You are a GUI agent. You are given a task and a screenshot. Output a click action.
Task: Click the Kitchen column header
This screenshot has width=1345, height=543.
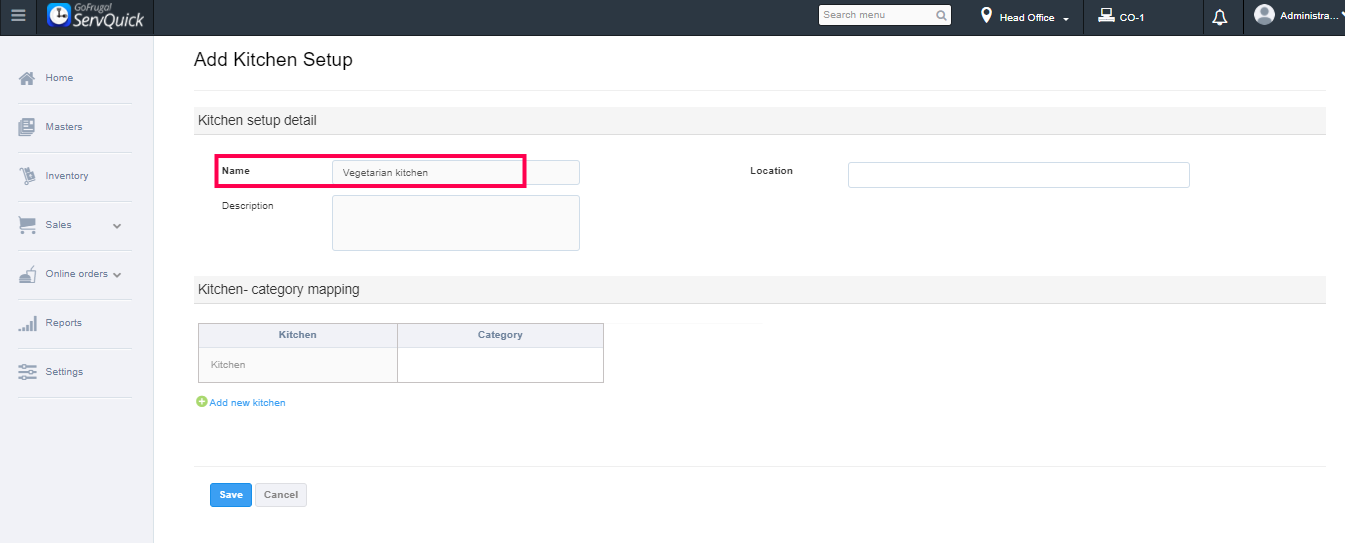[298, 335]
